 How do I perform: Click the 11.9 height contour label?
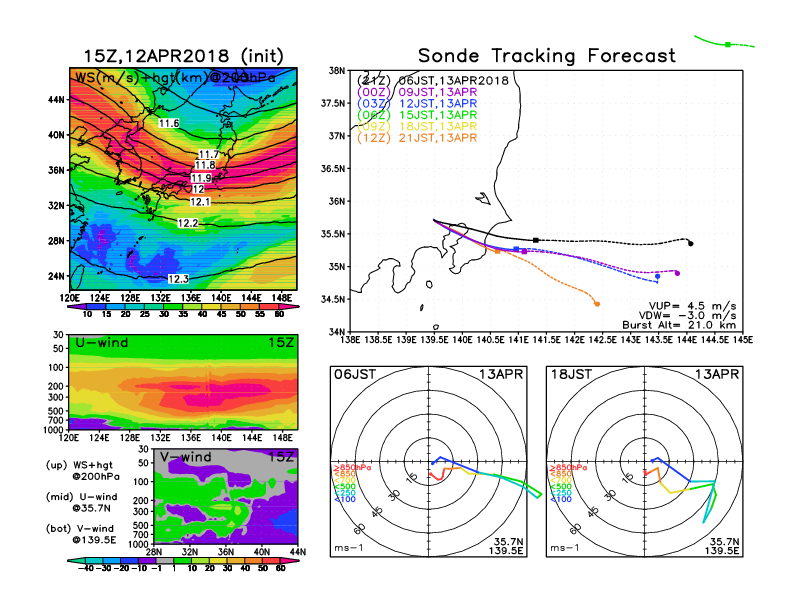point(201,178)
